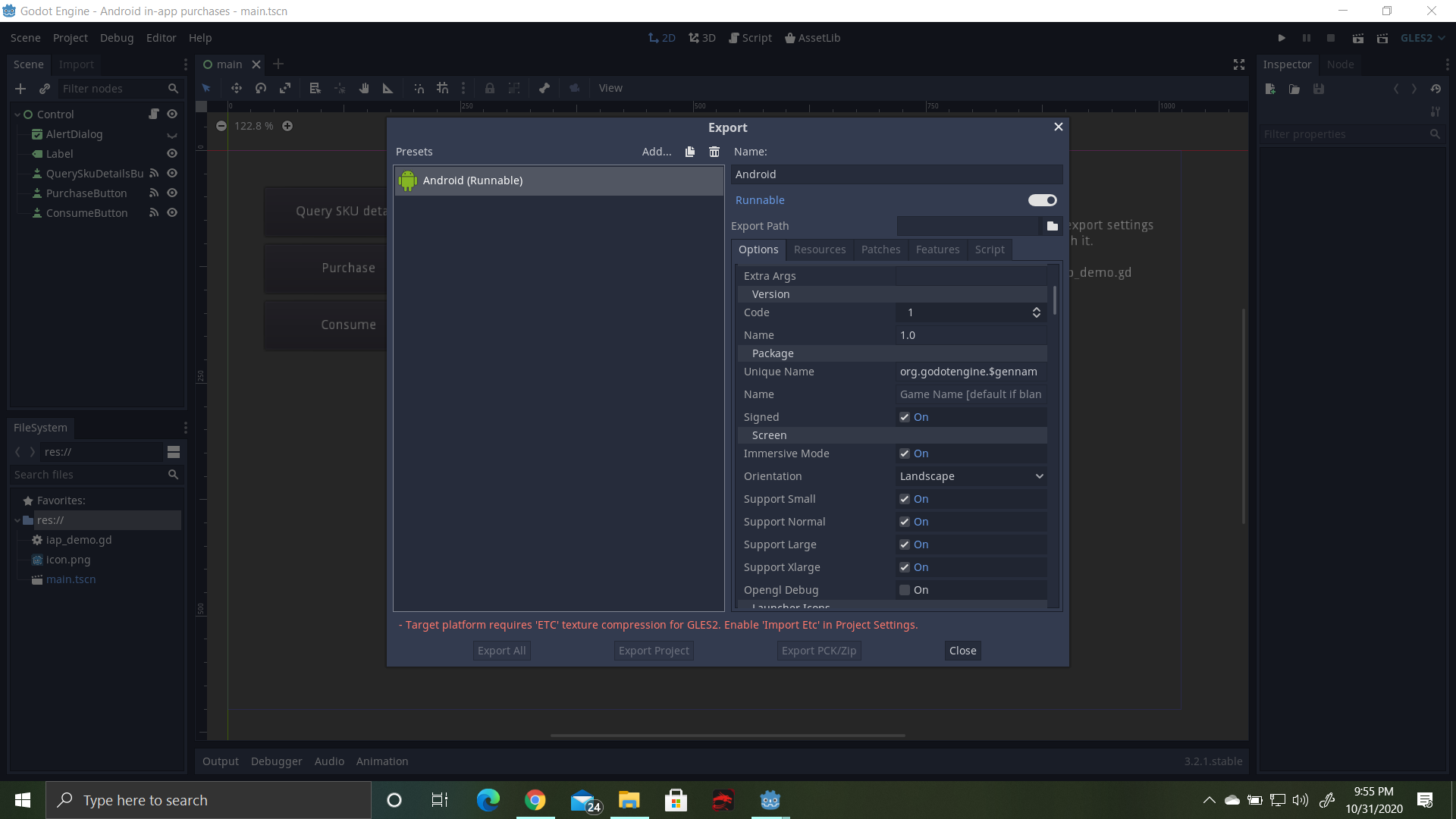Image resolution: width=1456 pixels, height=819 pixels.
Task: Click the version Code stepper arrows
Action: [x=1037, y=312]
